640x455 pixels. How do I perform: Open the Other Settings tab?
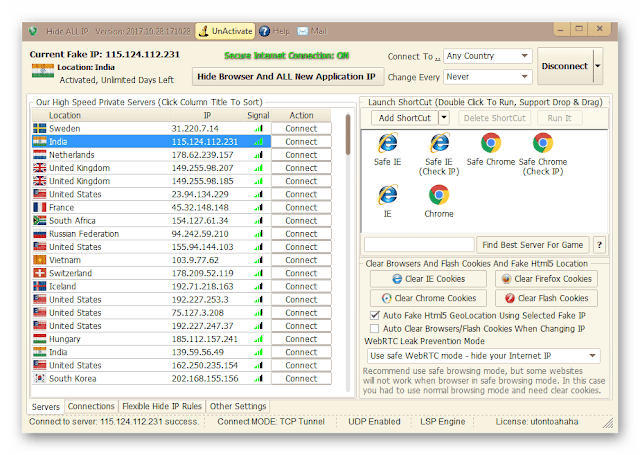pyautogui.click(x=238, y=406)
